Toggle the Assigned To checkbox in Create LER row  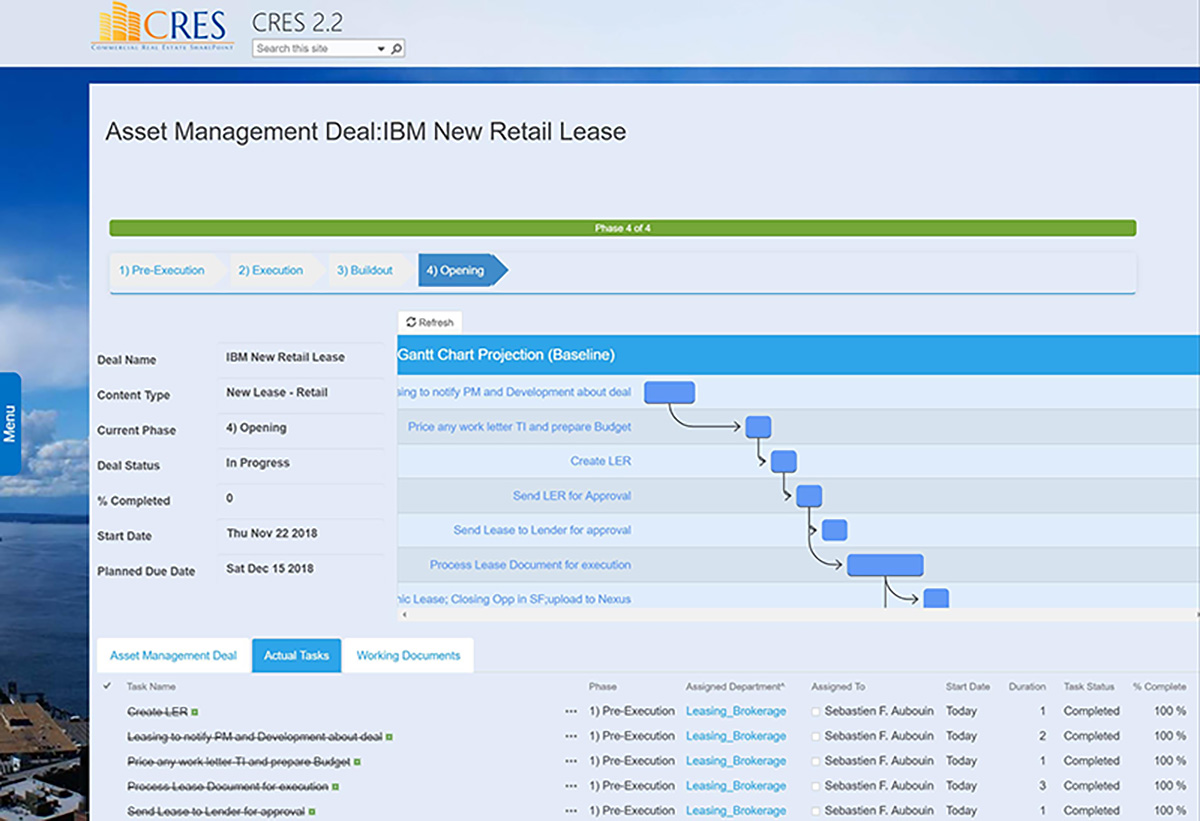[x=816, y=712]
